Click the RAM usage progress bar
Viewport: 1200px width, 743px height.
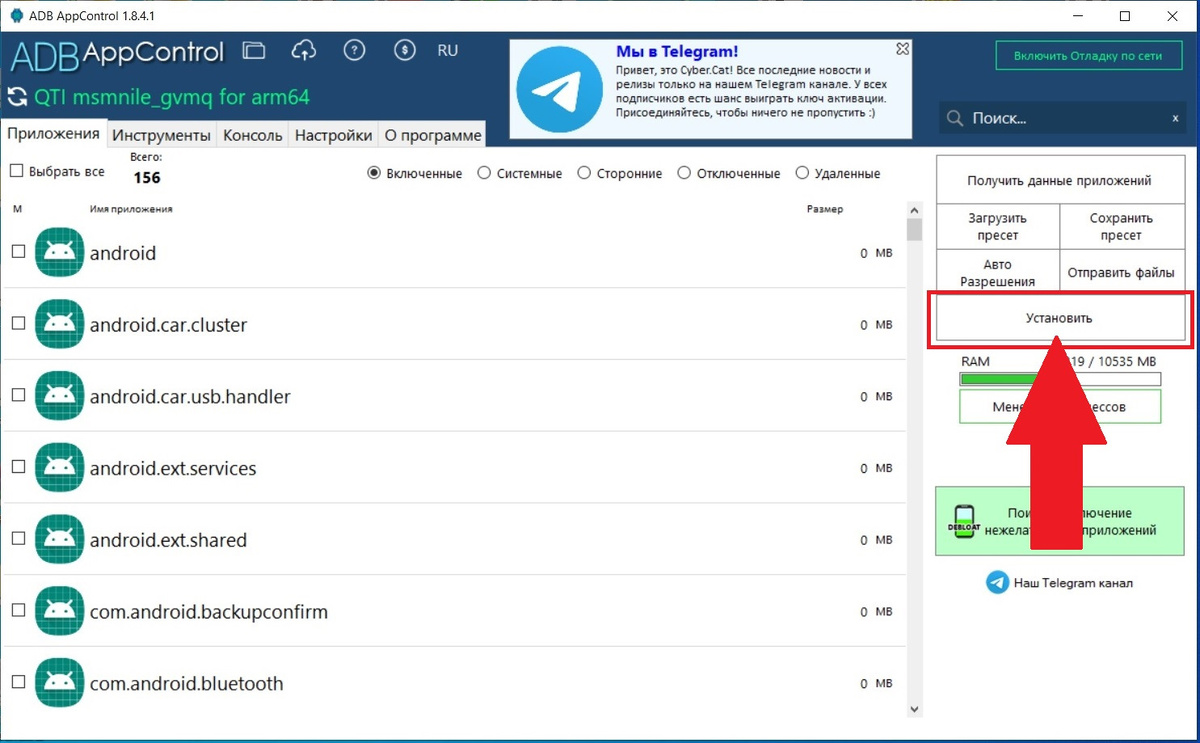coord(1060,379)
